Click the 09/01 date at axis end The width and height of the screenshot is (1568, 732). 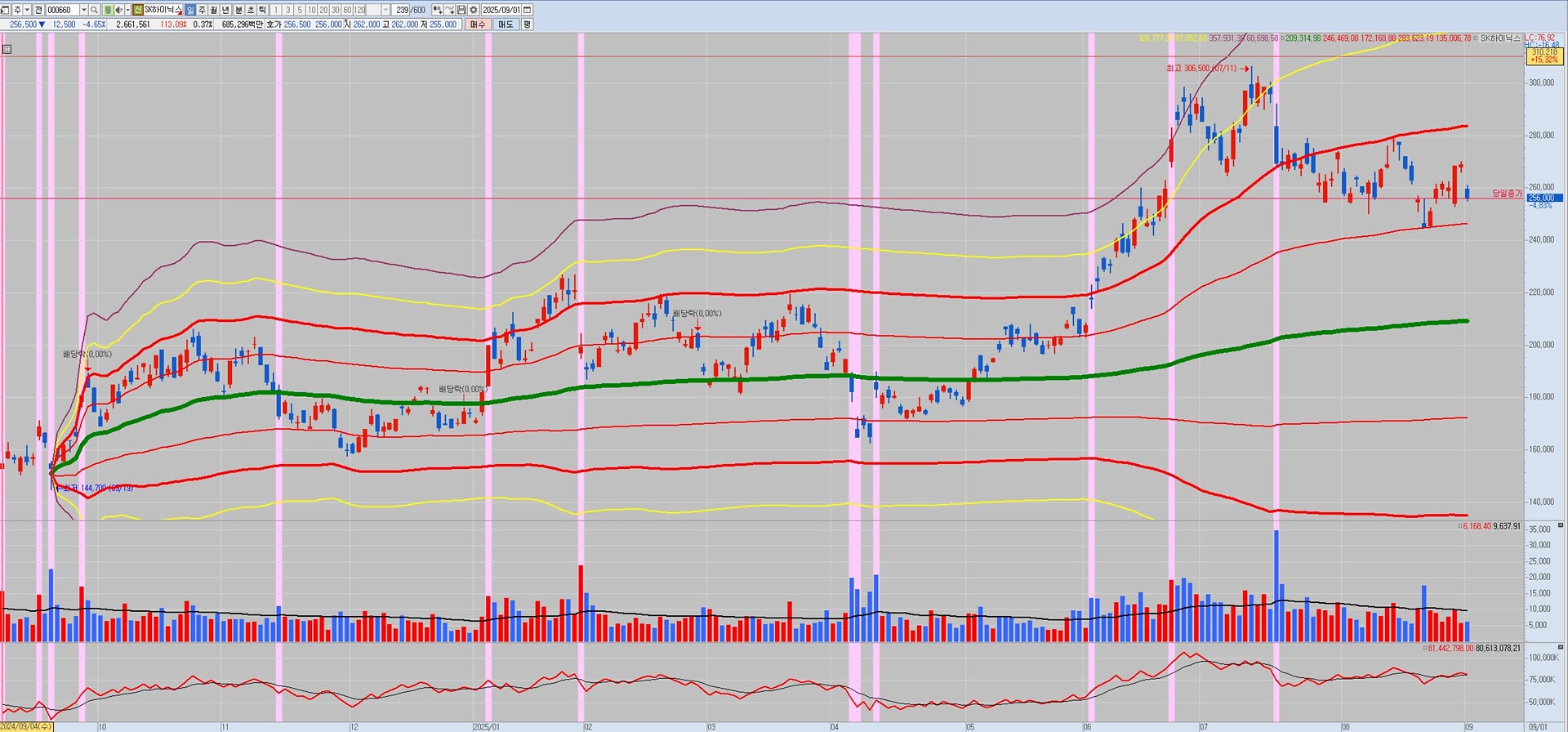tap(1538, 726)
